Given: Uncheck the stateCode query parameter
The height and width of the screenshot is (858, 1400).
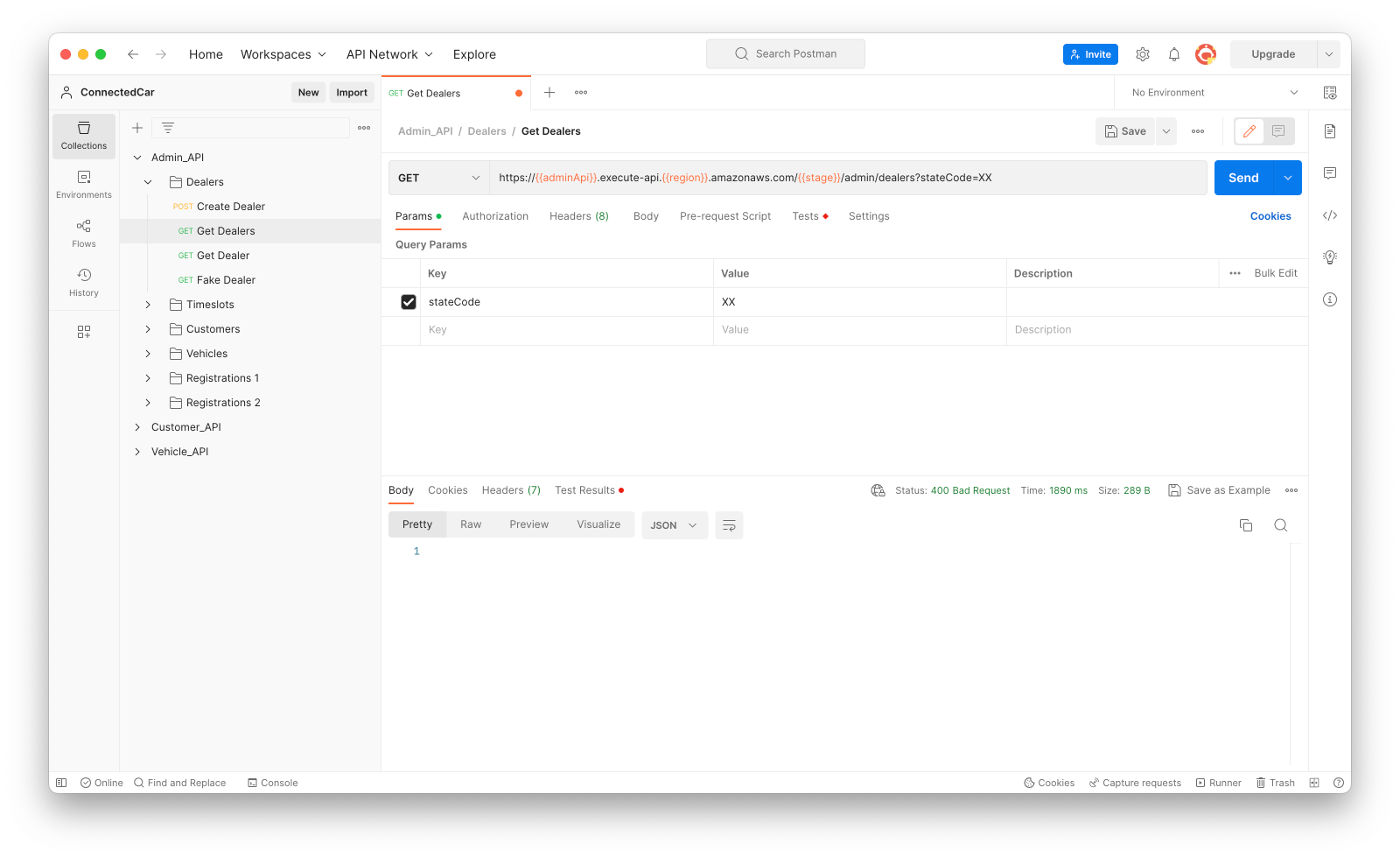Looking at the screenshot, I should pos(409,302).
